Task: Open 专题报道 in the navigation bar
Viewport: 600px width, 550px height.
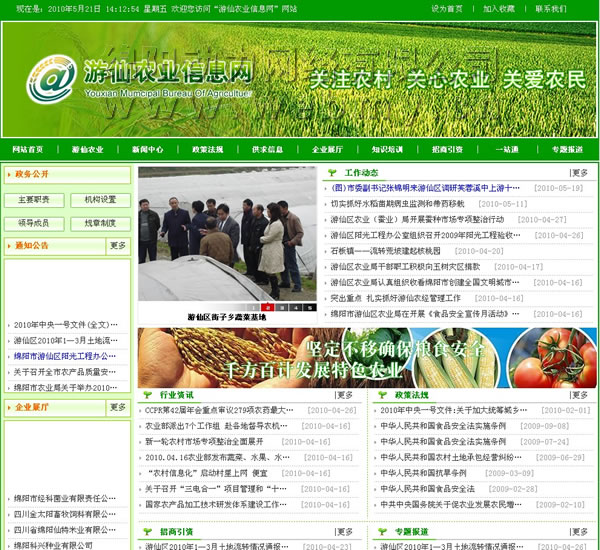Action: pyautogui.click(x=567, y=149)
